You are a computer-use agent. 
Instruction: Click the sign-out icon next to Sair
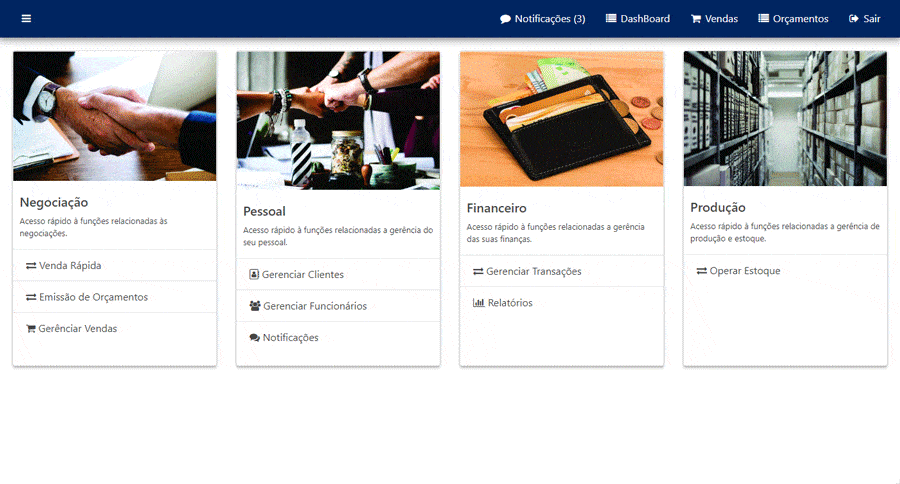point(854,18)
